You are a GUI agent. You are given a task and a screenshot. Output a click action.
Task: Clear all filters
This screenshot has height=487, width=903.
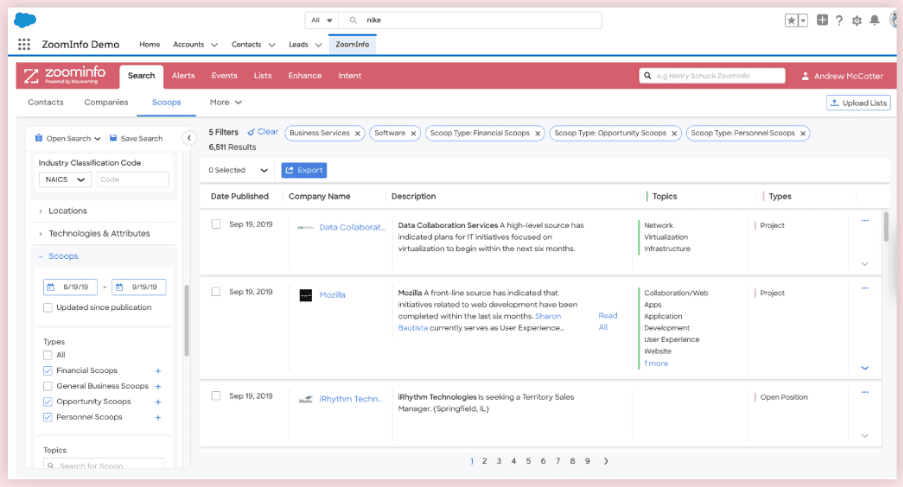point(263,132)
